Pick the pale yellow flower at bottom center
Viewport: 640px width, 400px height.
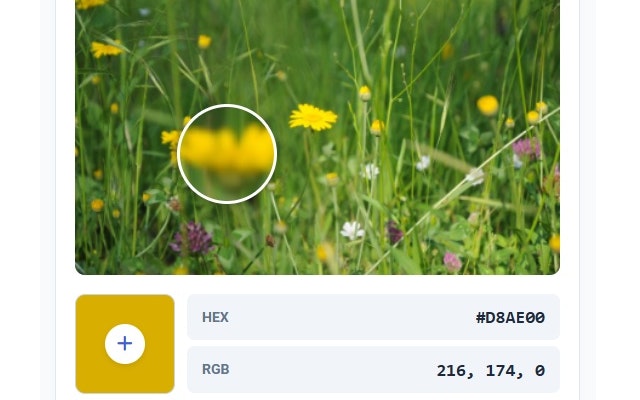(x=324, y=252)
